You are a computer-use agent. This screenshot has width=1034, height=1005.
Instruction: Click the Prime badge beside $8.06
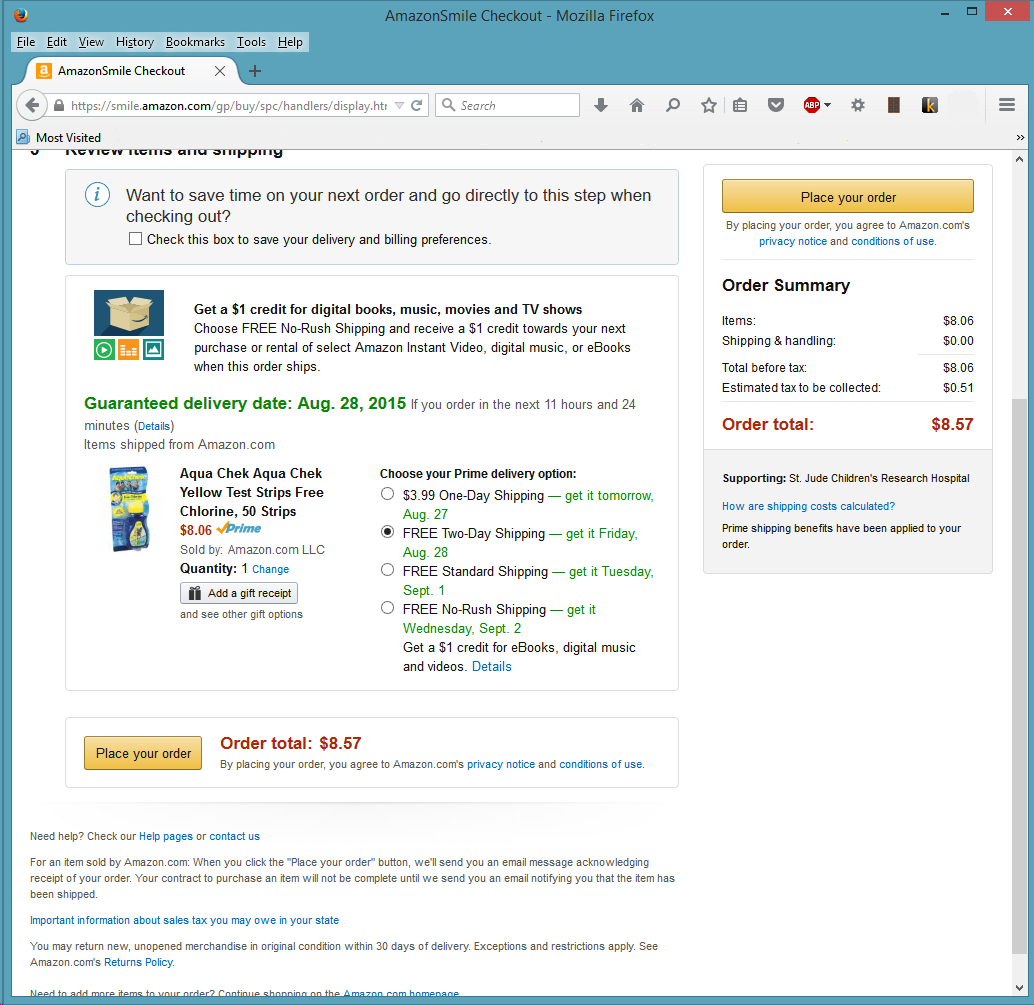click(x=239, y=528)
